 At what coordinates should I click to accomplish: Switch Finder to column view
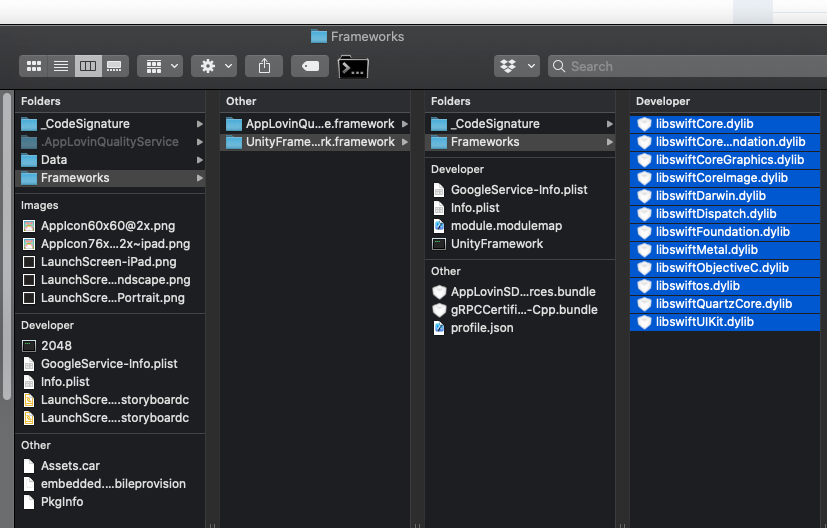coord(88,66)
